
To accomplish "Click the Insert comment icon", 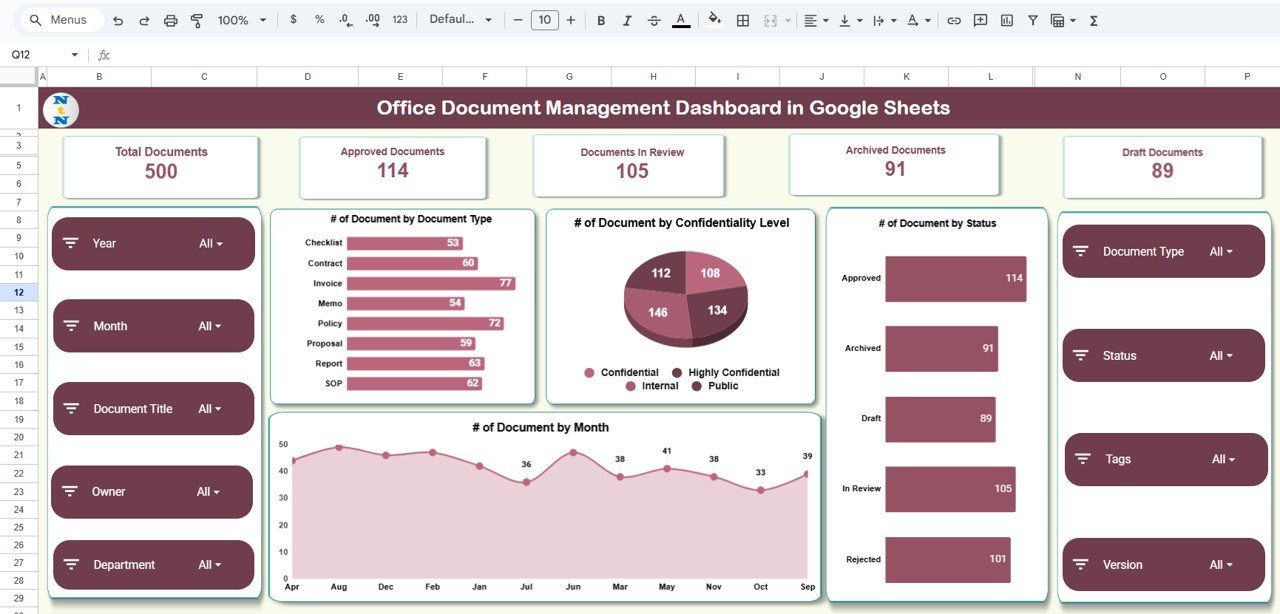I will [980, 19].
